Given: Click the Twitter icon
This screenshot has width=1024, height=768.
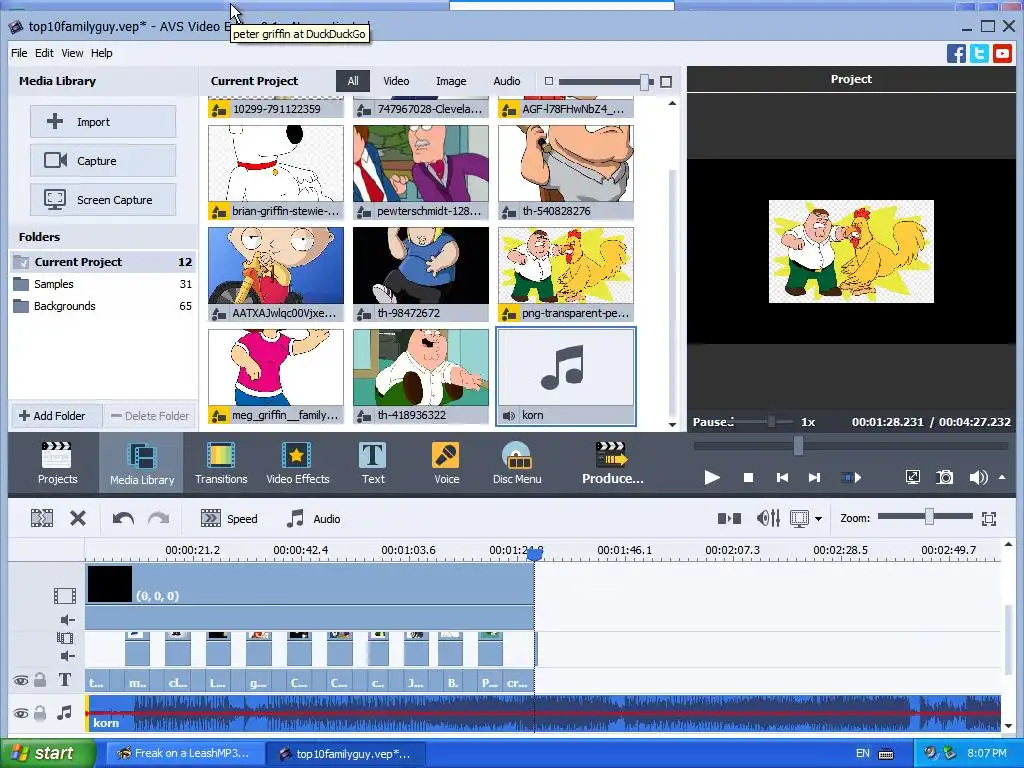Looking at the screenshot, I should click(x=979, y=54).
